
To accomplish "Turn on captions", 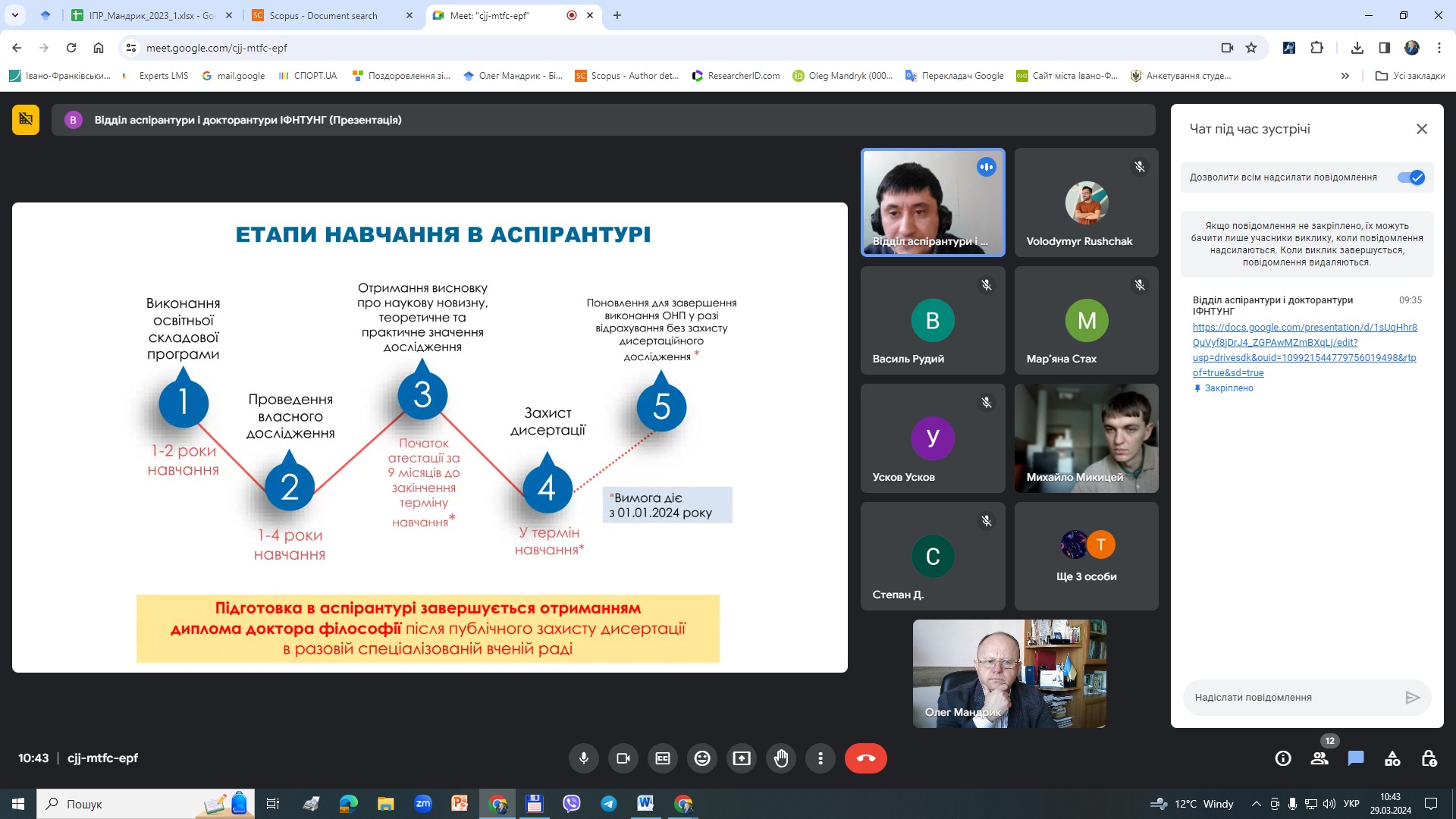I will click(662, 758).
